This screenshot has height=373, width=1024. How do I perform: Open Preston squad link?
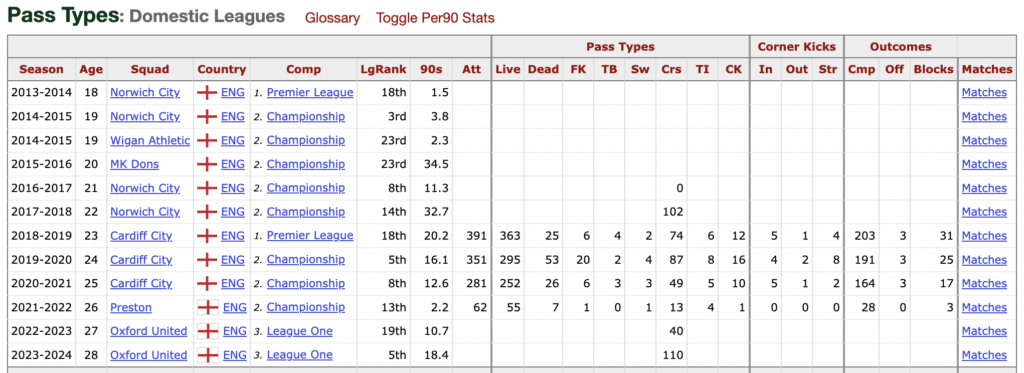coord(131,308)
